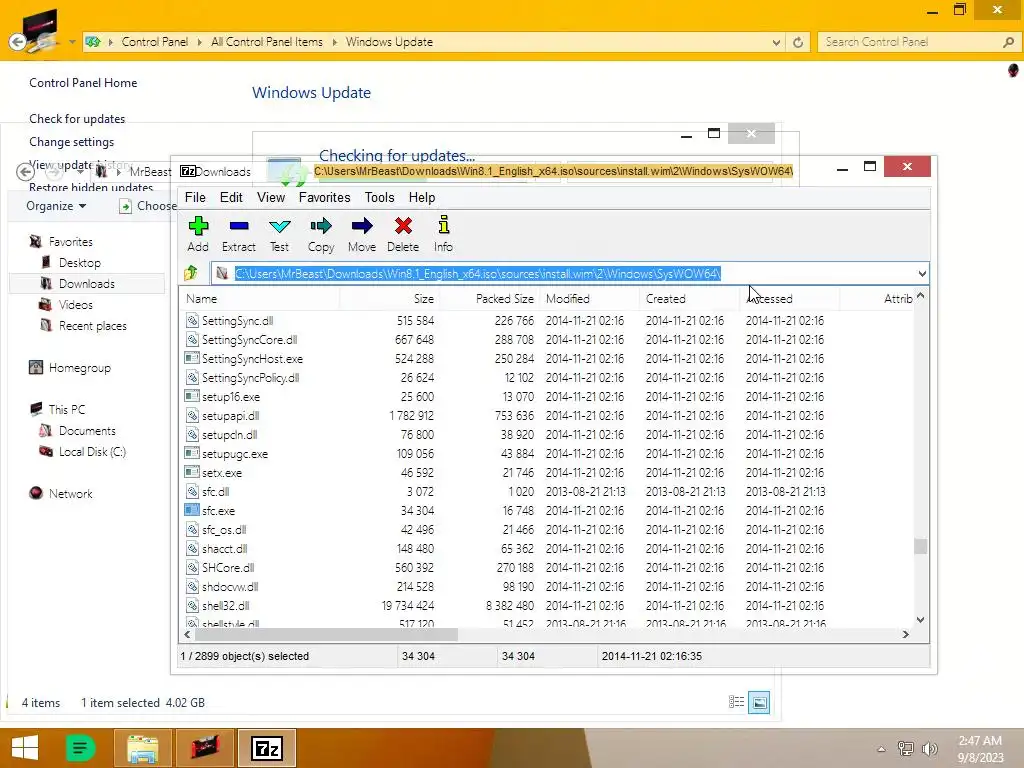1024x768 pixels.
Task: Open the Help menu in 7-Zip
Action: click(422, 197)
